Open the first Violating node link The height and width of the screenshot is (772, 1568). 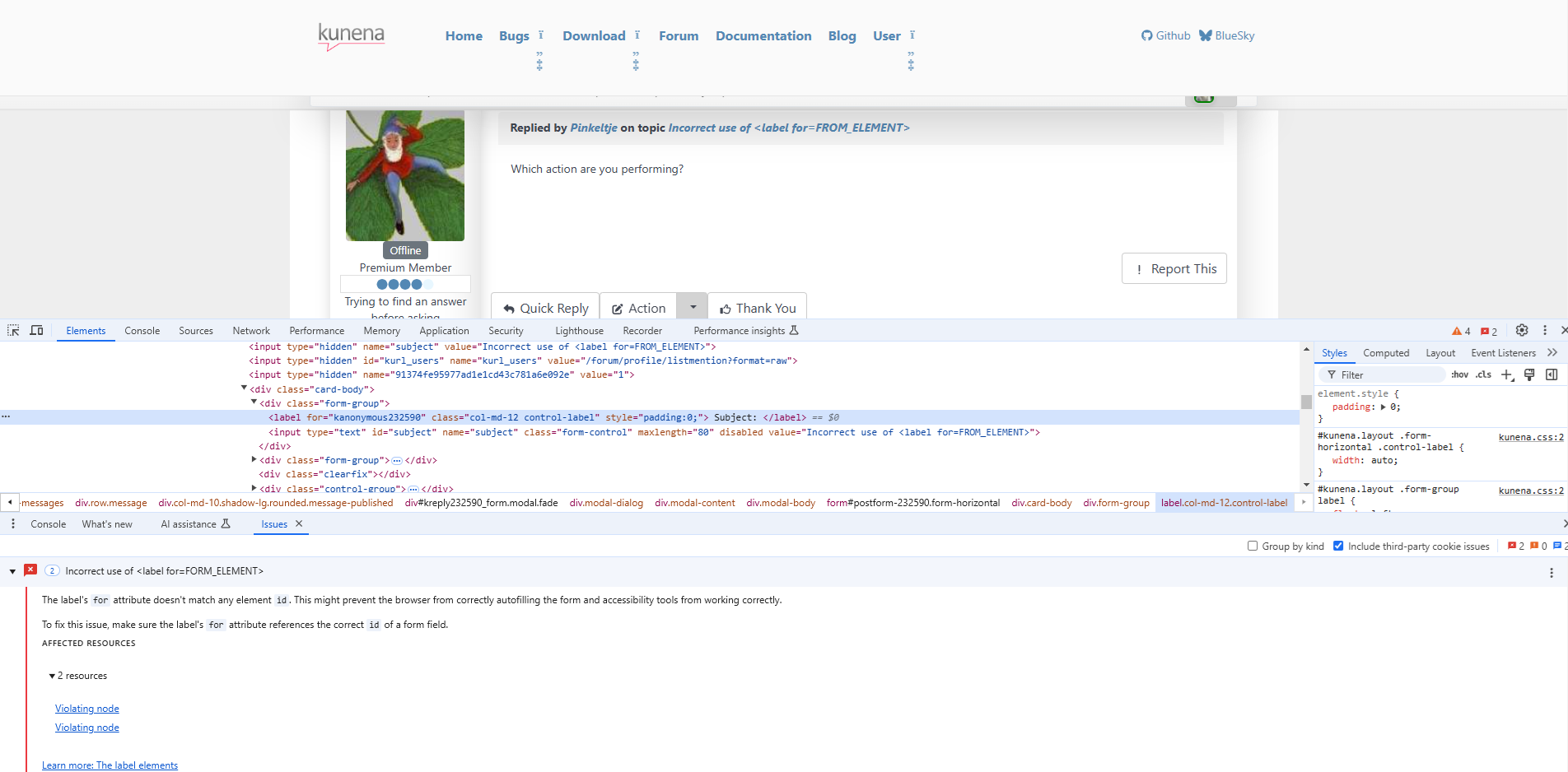pos(87,709)
